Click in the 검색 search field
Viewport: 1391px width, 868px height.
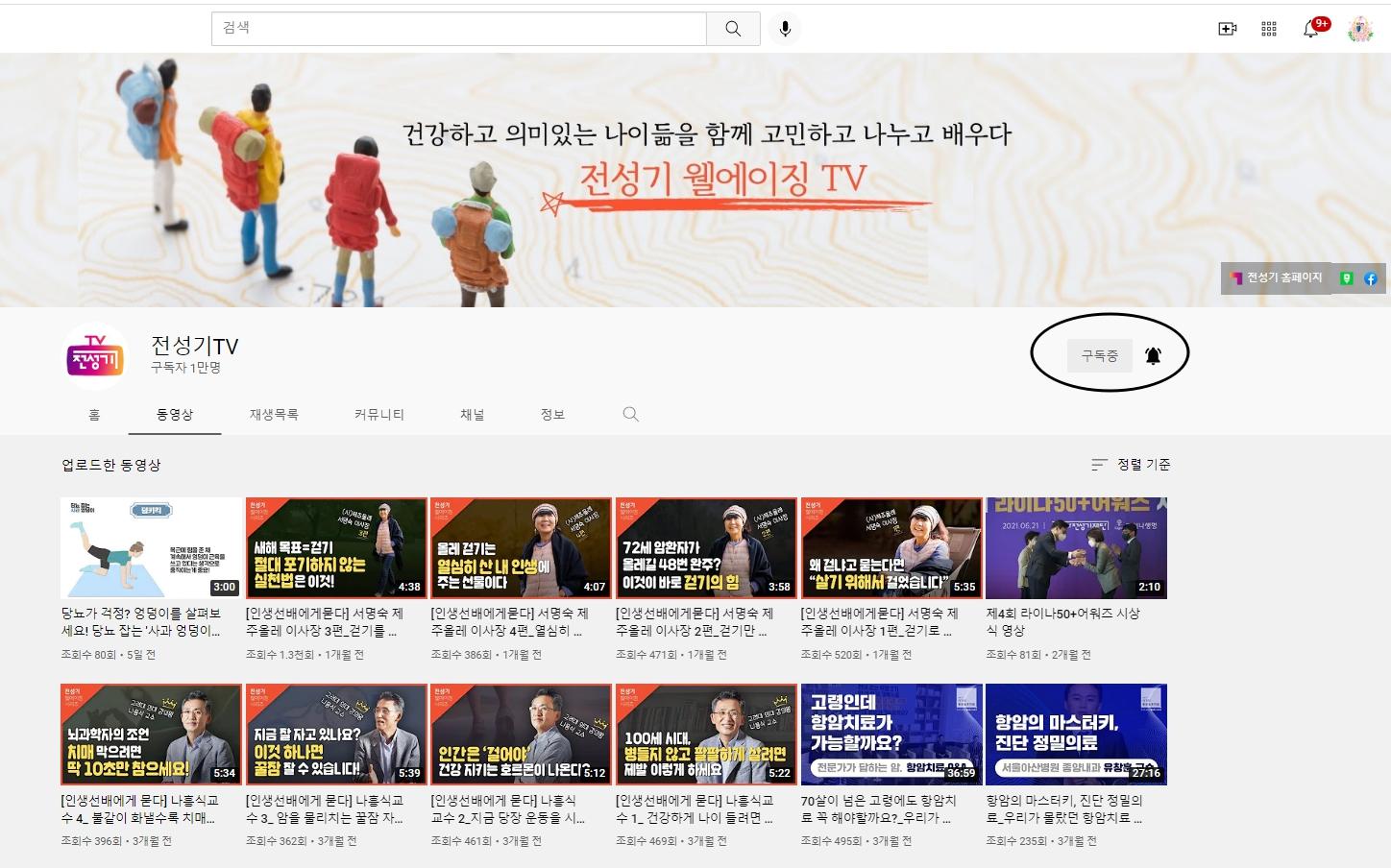[x=458, y=29]
